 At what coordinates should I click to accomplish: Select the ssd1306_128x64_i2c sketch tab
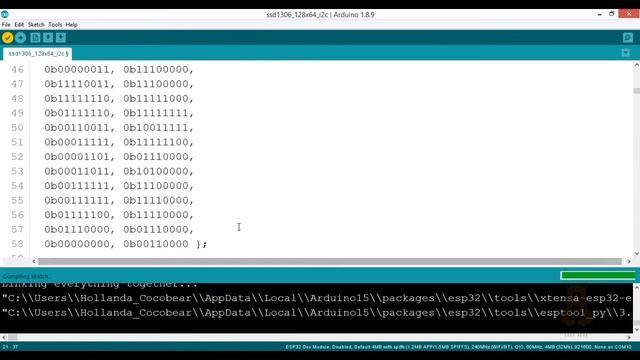38,53
